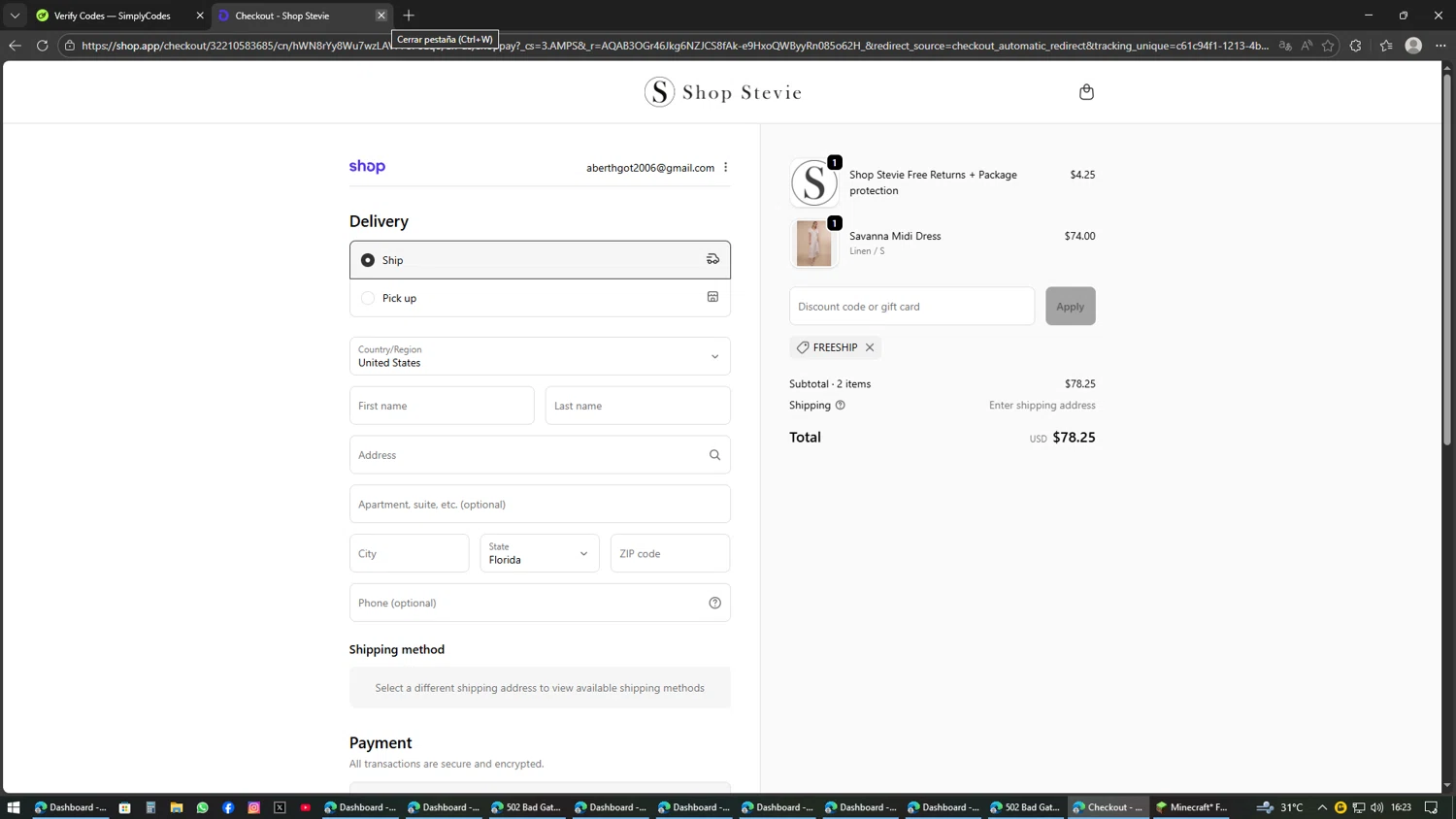Click the aberthgot2006@gmail.com email text
Image resolution: width=1456 pixels, height=819 pixels.
[650, 168]
